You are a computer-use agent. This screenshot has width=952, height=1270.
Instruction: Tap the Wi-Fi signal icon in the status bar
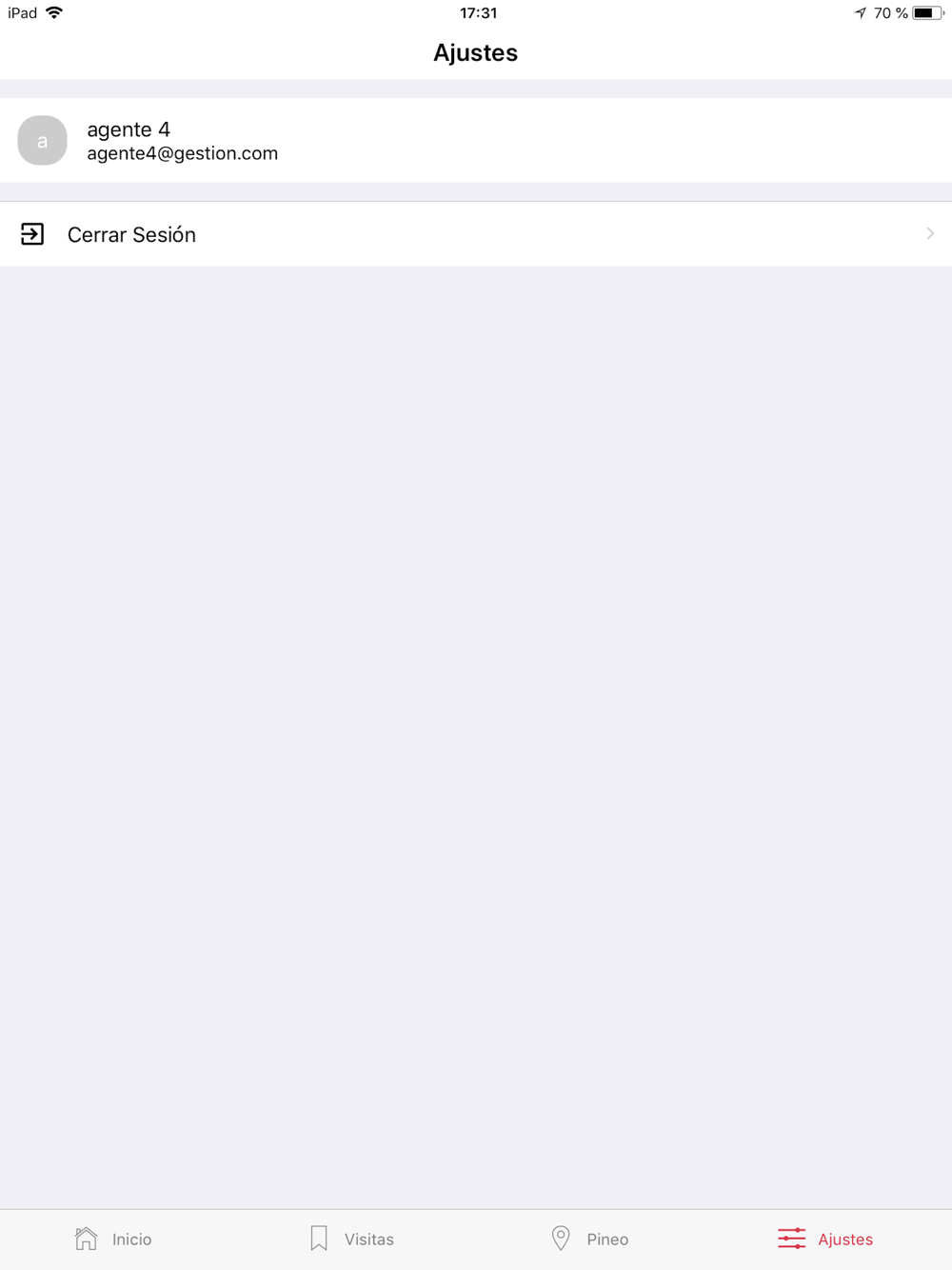tap(54, 12)
